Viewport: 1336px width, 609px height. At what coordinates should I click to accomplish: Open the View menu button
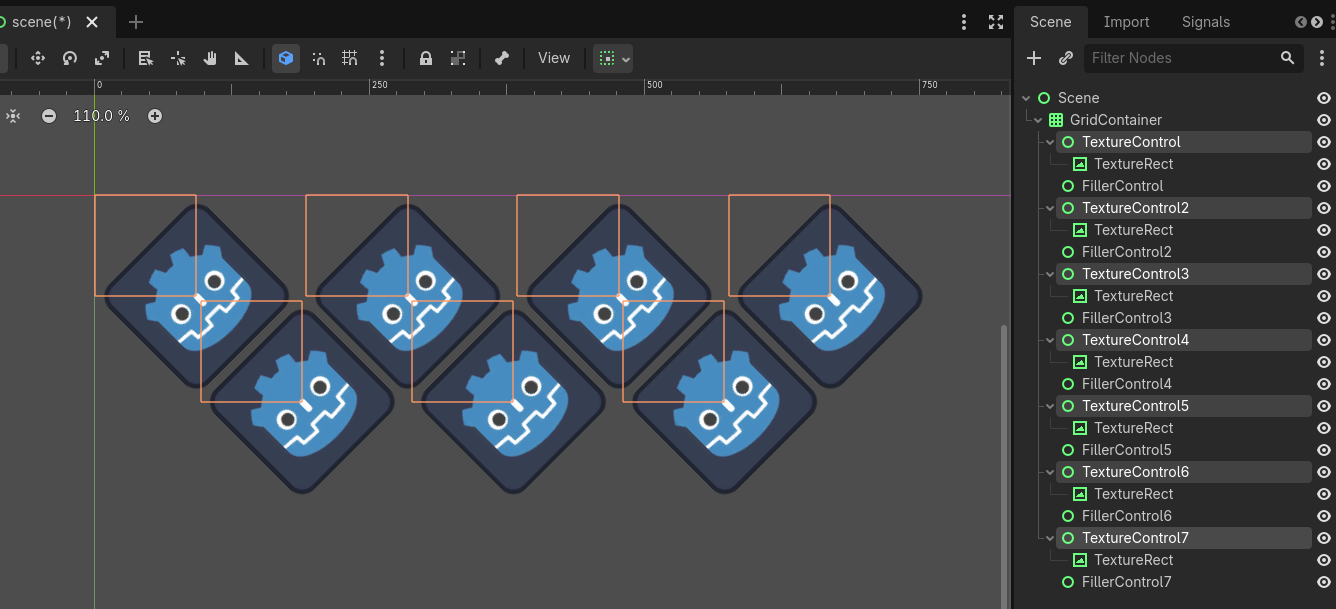[x=554, y=58]
